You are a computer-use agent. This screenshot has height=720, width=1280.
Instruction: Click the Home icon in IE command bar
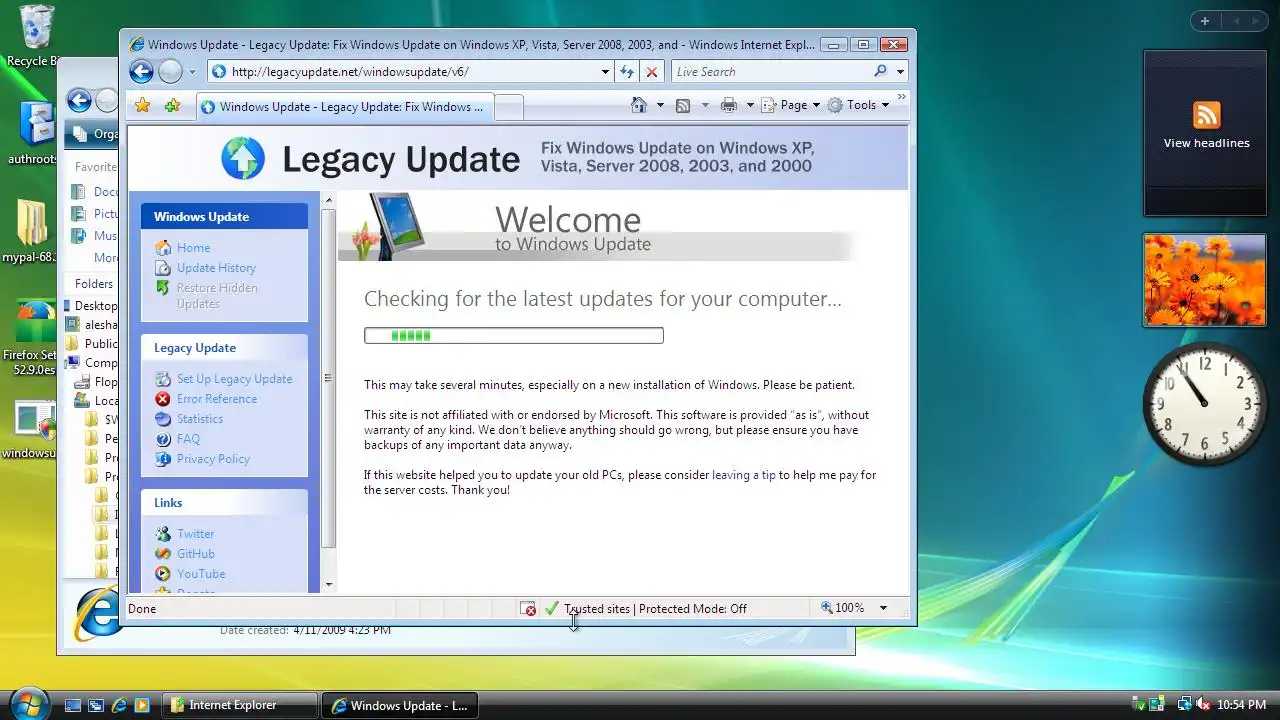pos(639,105)
